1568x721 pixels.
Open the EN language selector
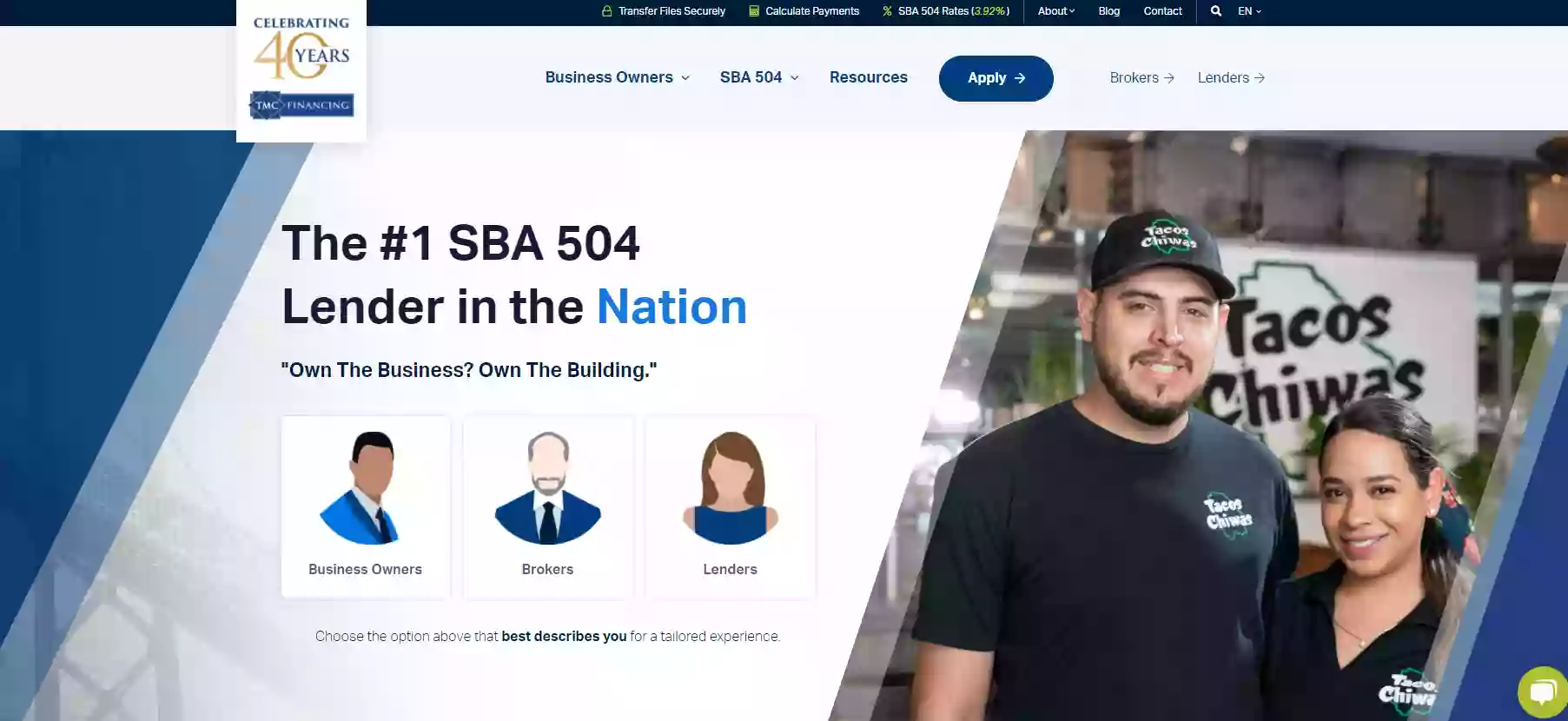click(1249, 11)
